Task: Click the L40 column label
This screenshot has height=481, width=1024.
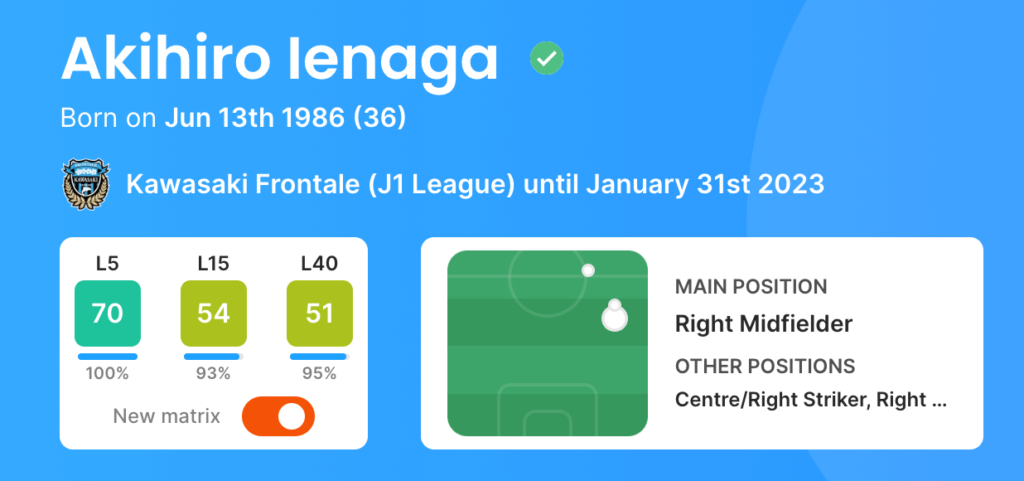Action: click(x=319, y=265)
